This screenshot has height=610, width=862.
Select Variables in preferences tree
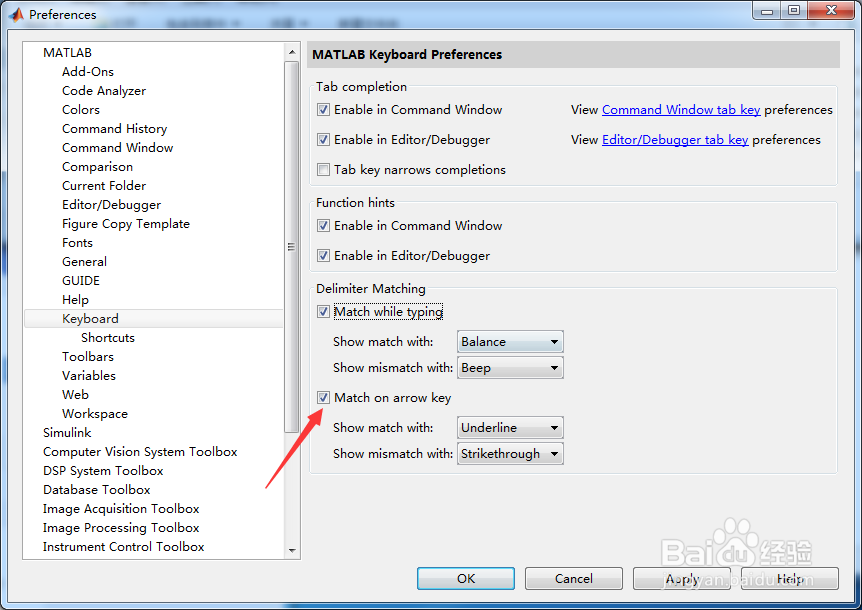coord(89,376)
